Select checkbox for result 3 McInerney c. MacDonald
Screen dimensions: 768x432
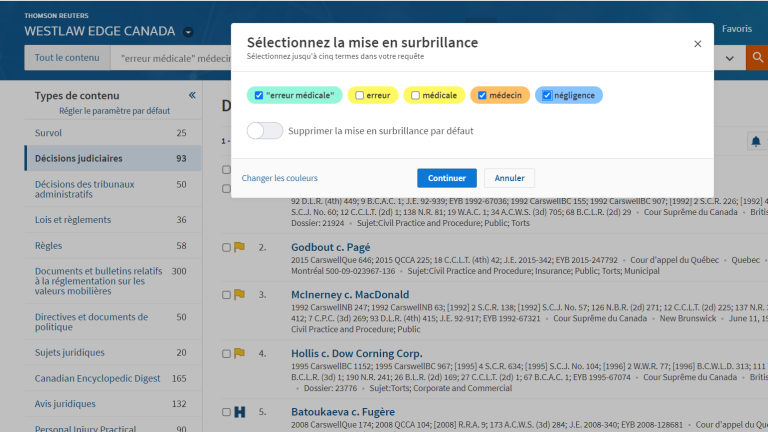pyautogui.click(x=226, y=295)
